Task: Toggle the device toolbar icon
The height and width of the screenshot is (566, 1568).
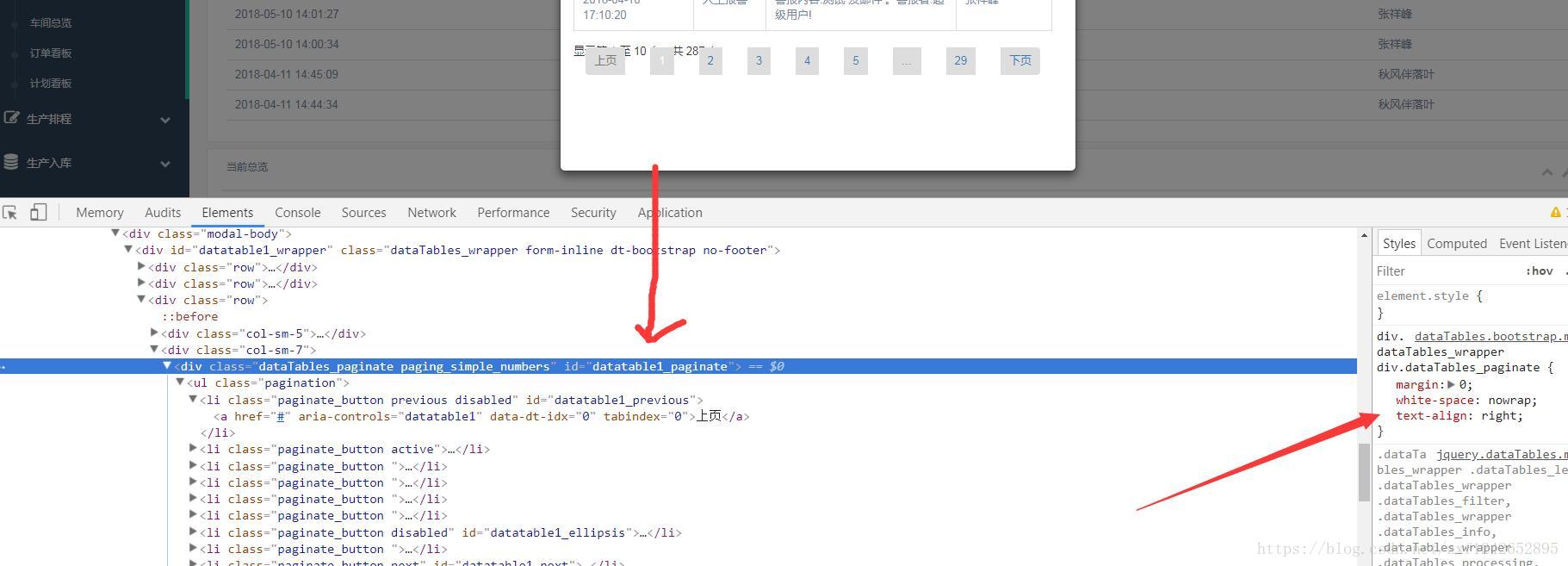Action: point(38,212)
